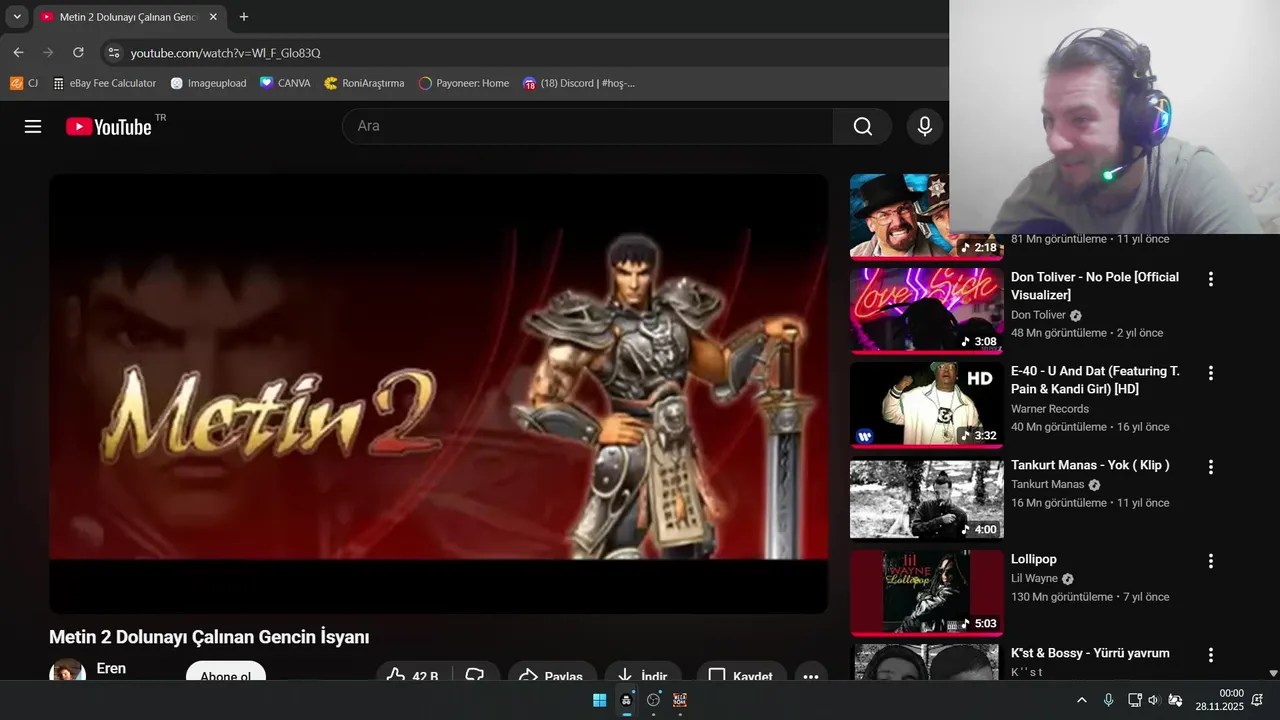Viewport: 1280px width, 720px height.
Task: Open options menu for Lollipop video
Action: [x=1210, y=561]
